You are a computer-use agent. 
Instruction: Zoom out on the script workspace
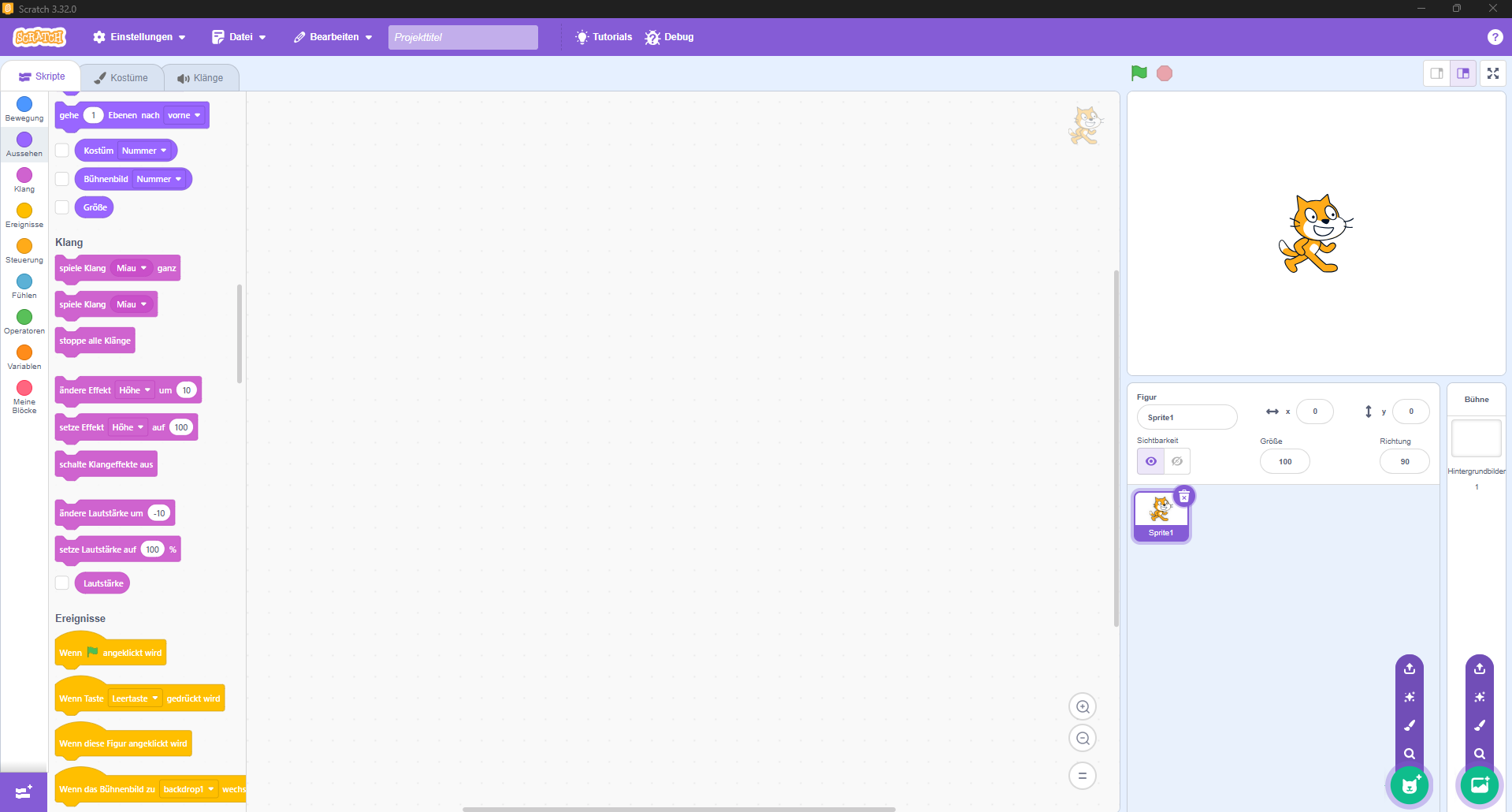tap(1083, 739)
